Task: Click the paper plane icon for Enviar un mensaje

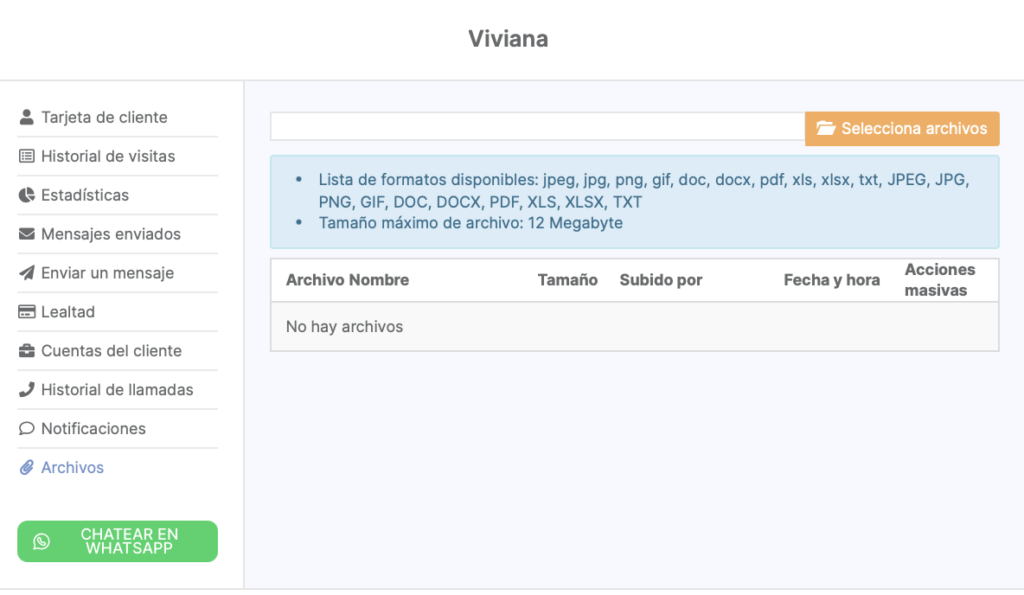Action: tap(27, 273)
